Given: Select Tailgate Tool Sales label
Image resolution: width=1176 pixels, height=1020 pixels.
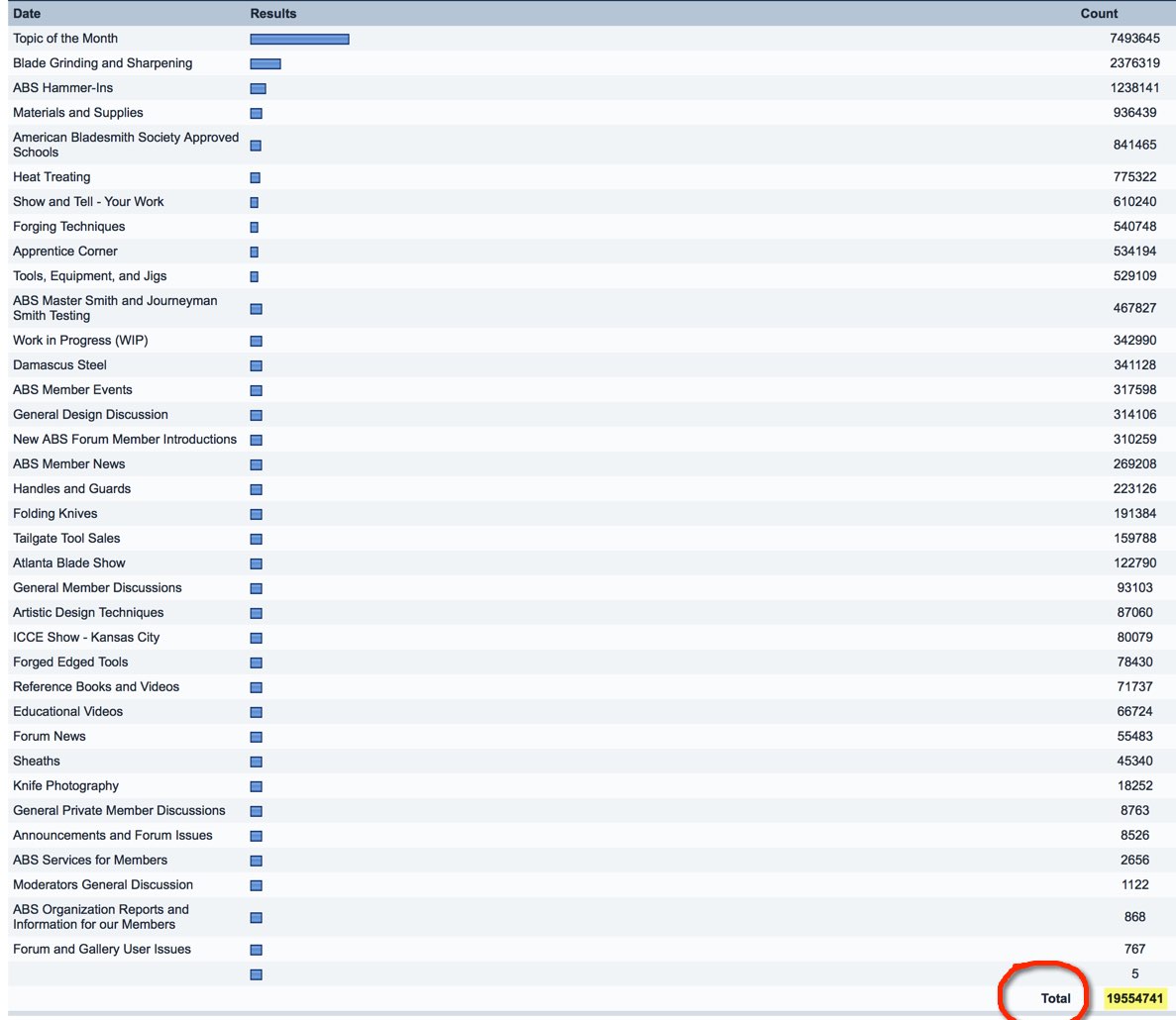Looking at the screenshot, I should (x=66, y=538).
